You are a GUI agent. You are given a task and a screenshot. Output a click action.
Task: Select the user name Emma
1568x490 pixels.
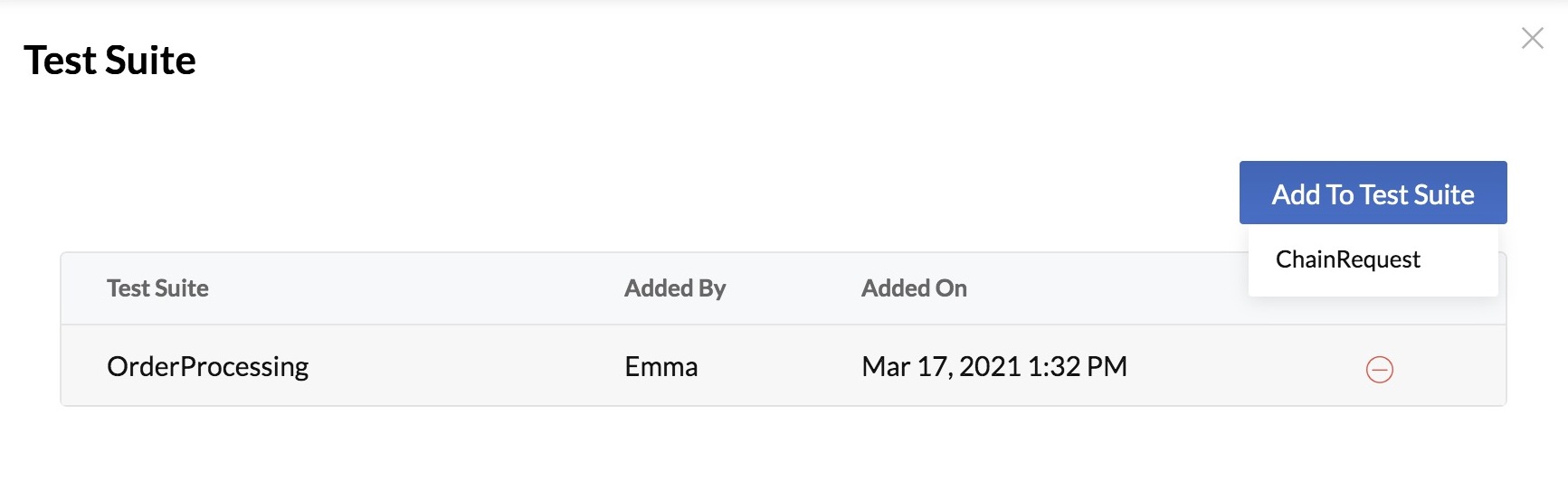pyautogui.click(x=660, y=366)
